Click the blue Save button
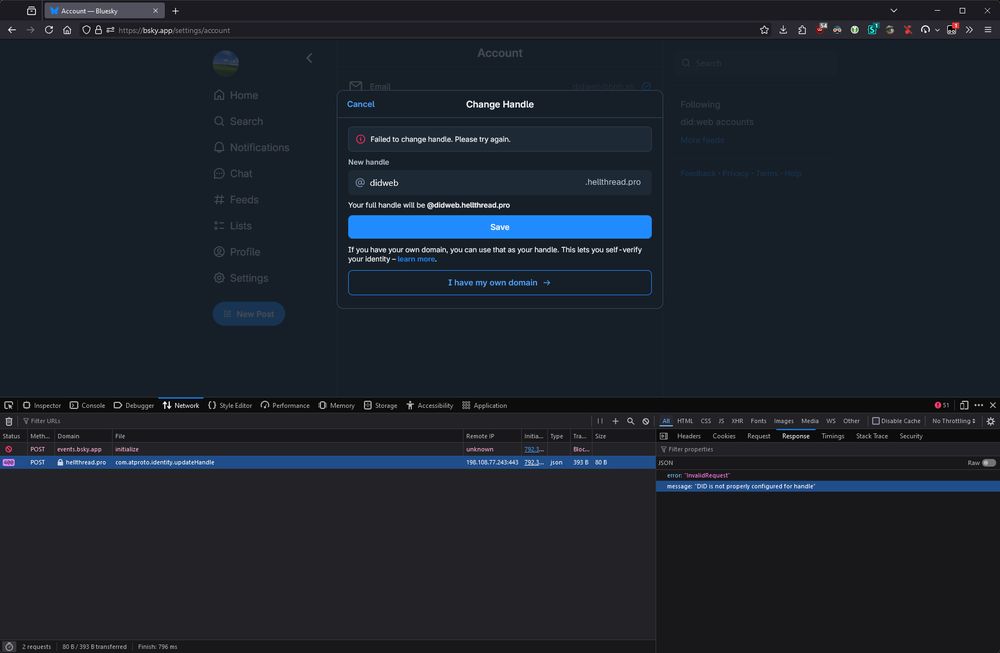 (x=499, y=227)
